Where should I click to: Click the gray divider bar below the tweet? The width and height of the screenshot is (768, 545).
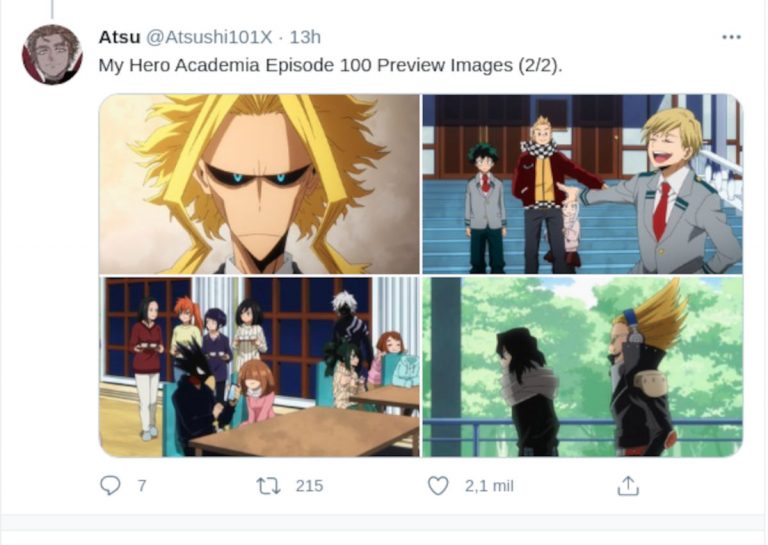pyautogui.click(x=384, y=522)
